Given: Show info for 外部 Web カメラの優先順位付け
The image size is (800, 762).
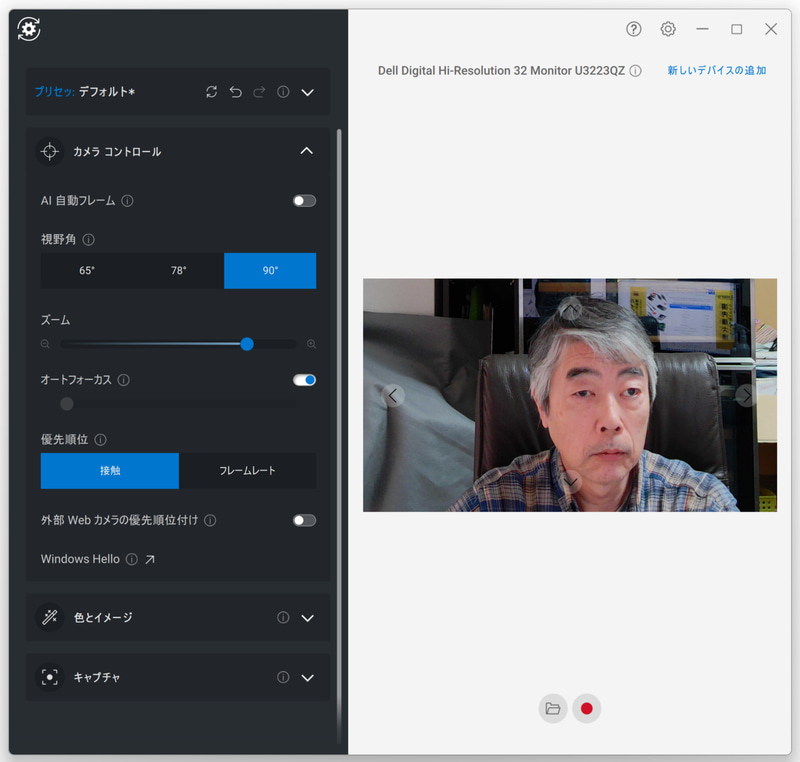Looking at the screenshot, I should (210, 520).
